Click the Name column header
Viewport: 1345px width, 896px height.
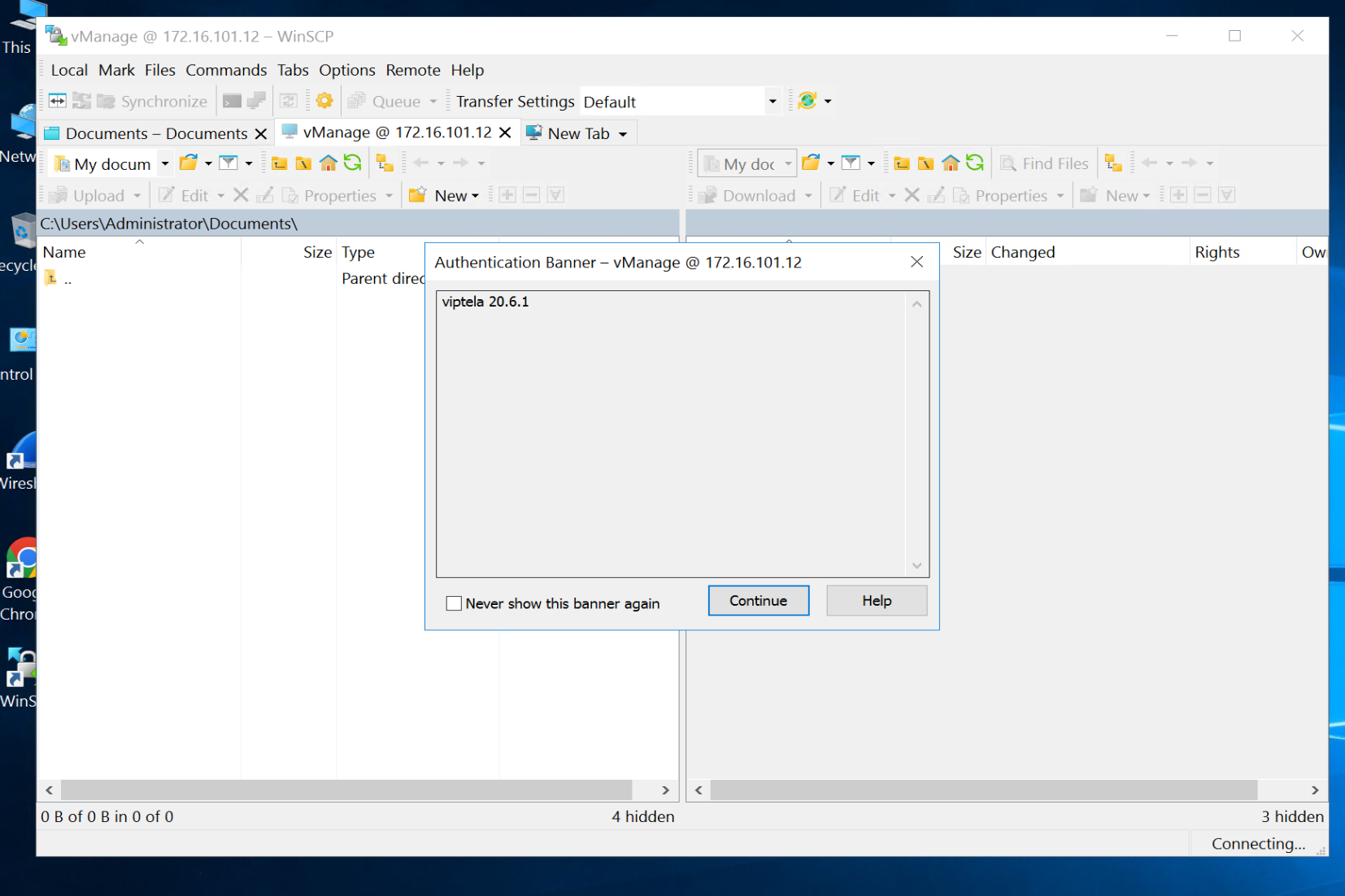[x=64, y=252]
